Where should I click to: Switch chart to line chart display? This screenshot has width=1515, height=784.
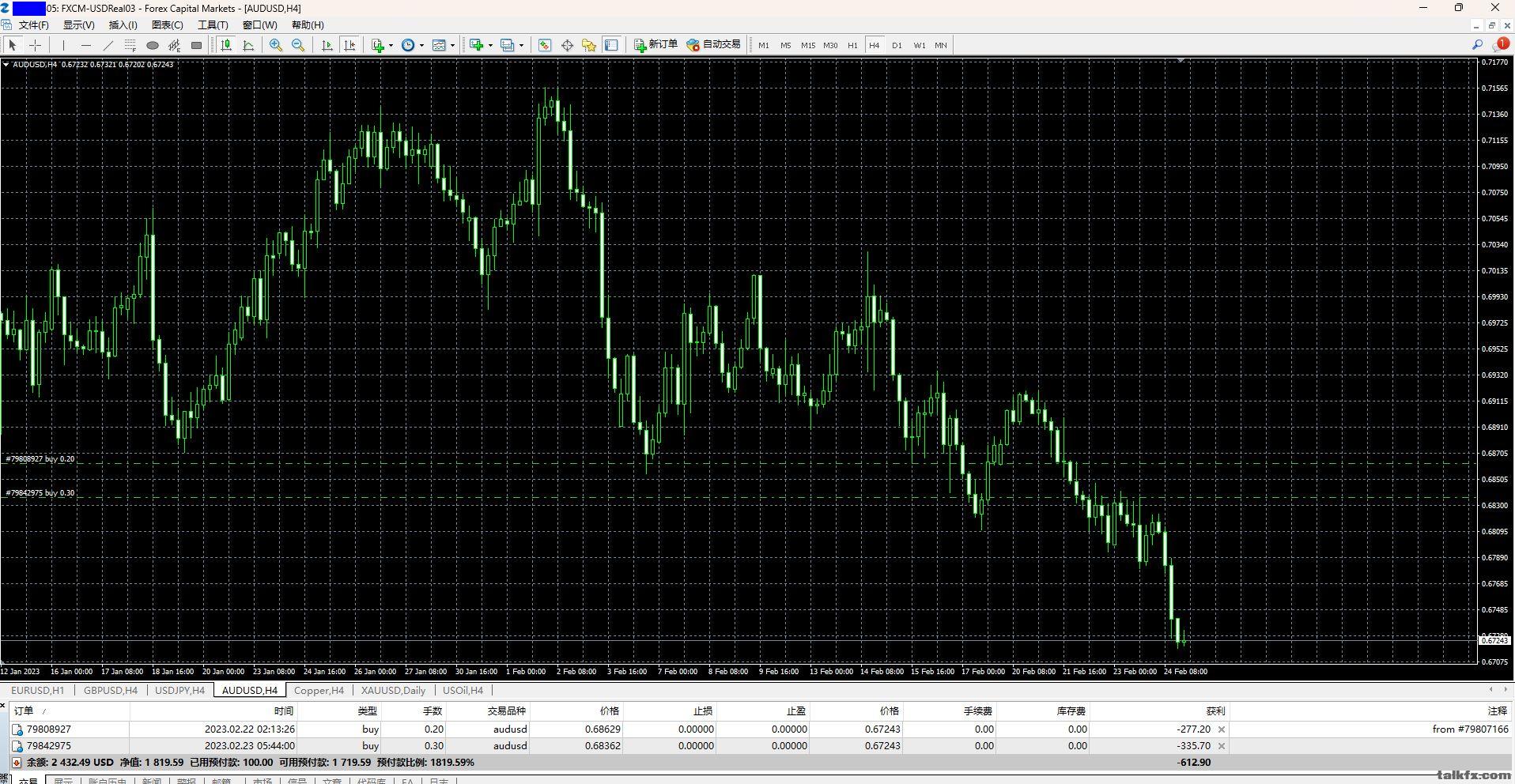point(248,45)
